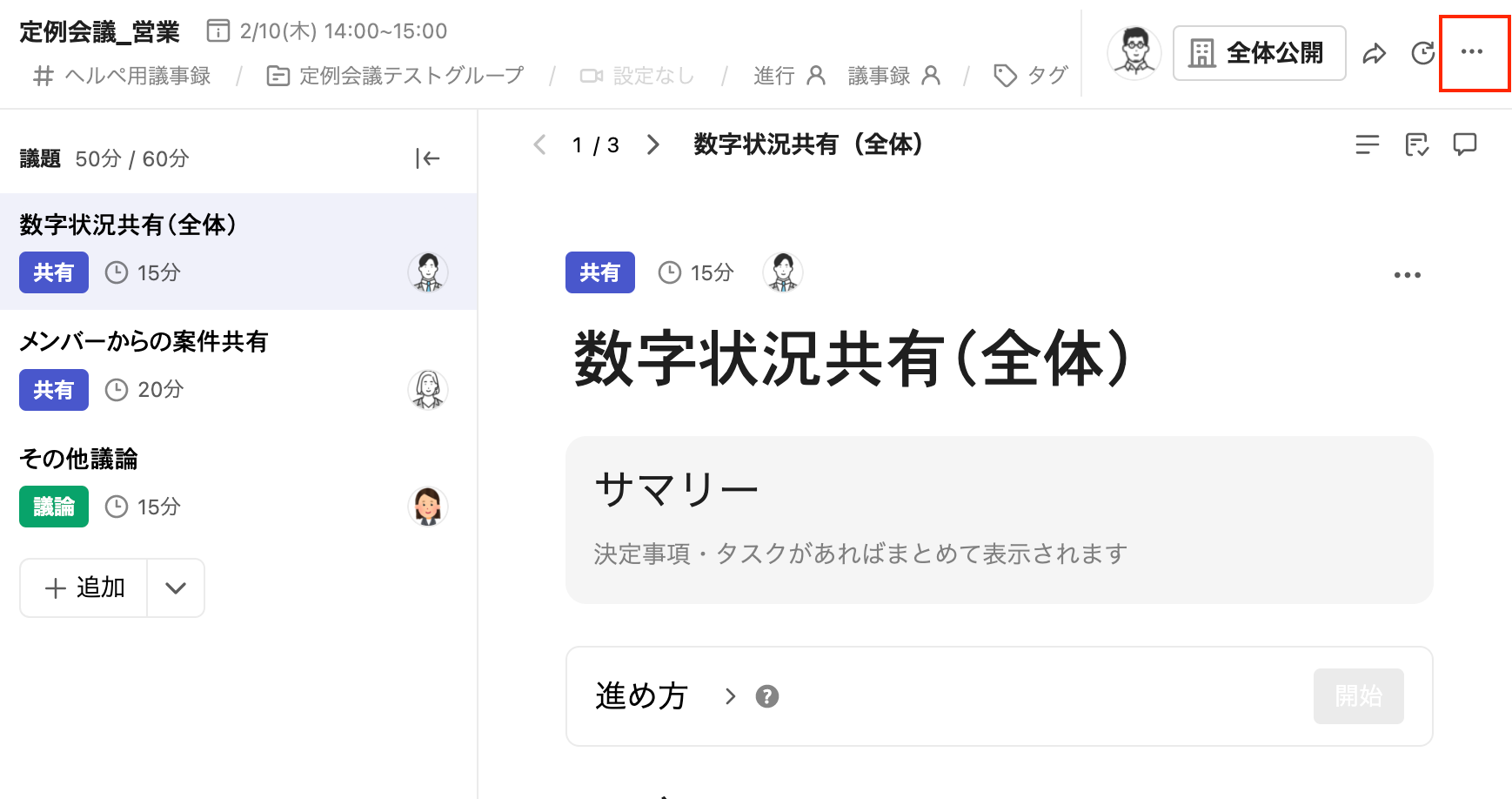Collapse the agenda sidebar panel
This screenshot has height=799, width=1512.
coord(427,158)
